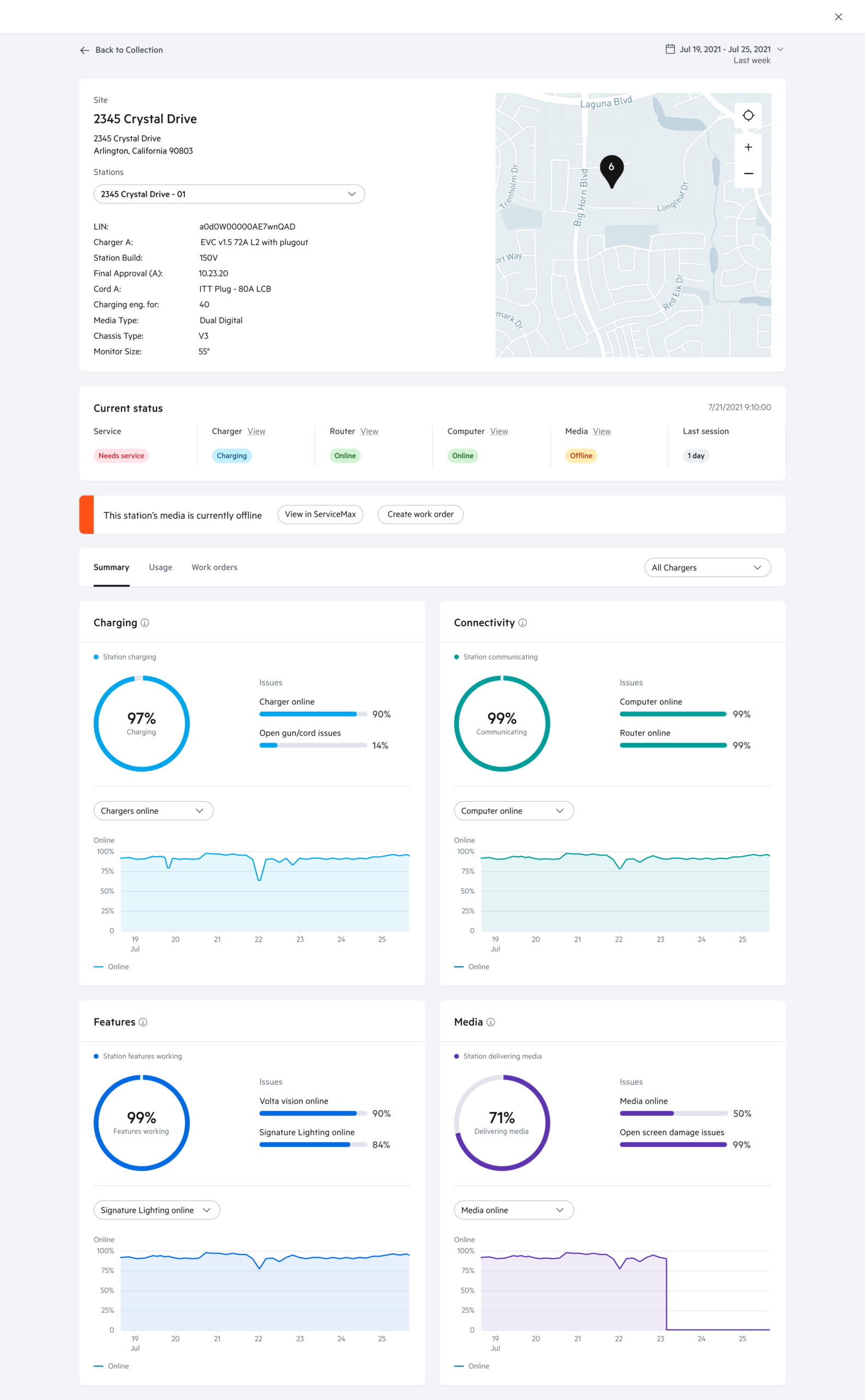Screen dimensions: 865x1400
Task: Open the Stations dropdown
Action: (x=229, y=194)
